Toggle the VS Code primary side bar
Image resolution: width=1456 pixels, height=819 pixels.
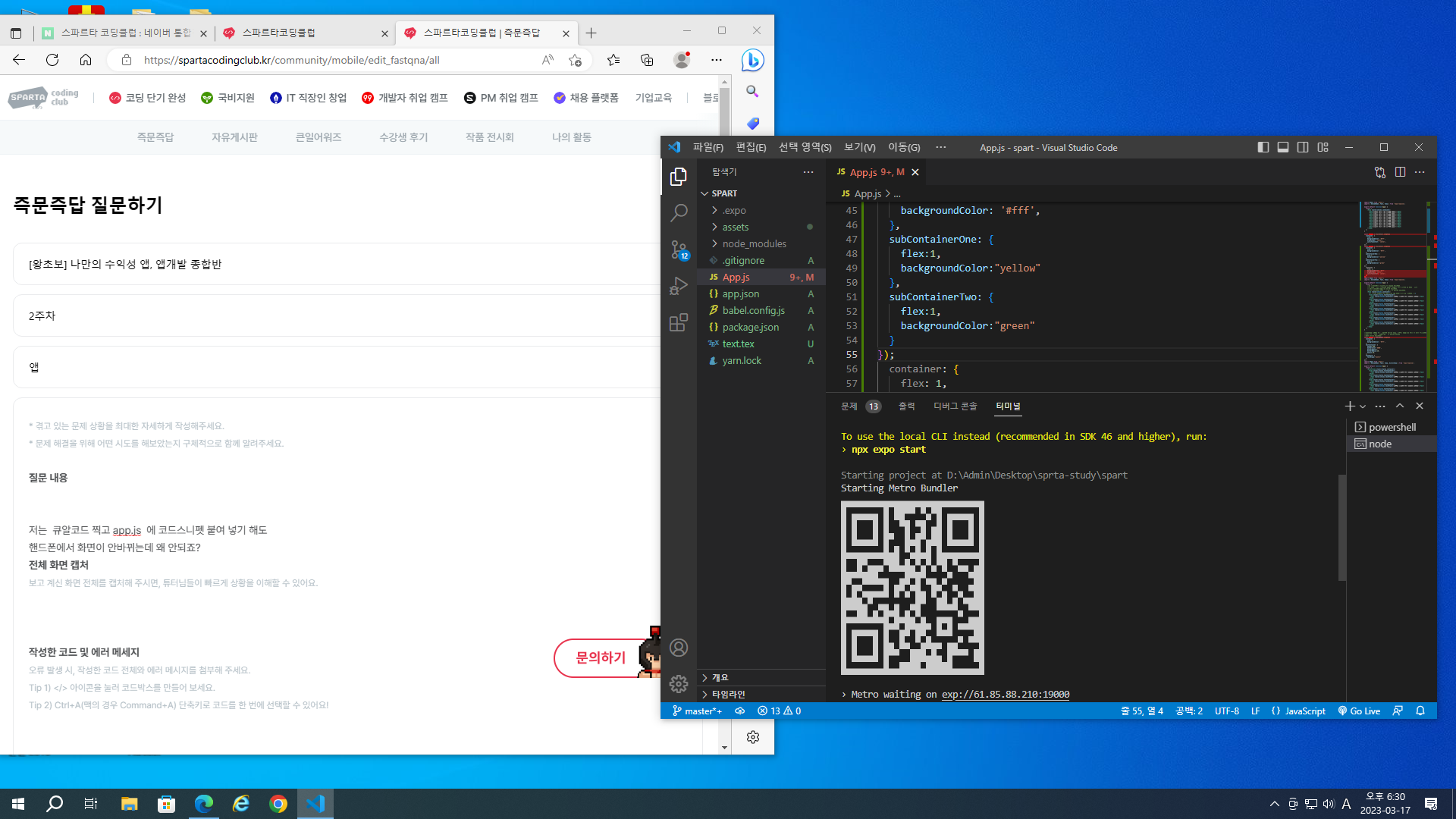tap(1263, 147)
